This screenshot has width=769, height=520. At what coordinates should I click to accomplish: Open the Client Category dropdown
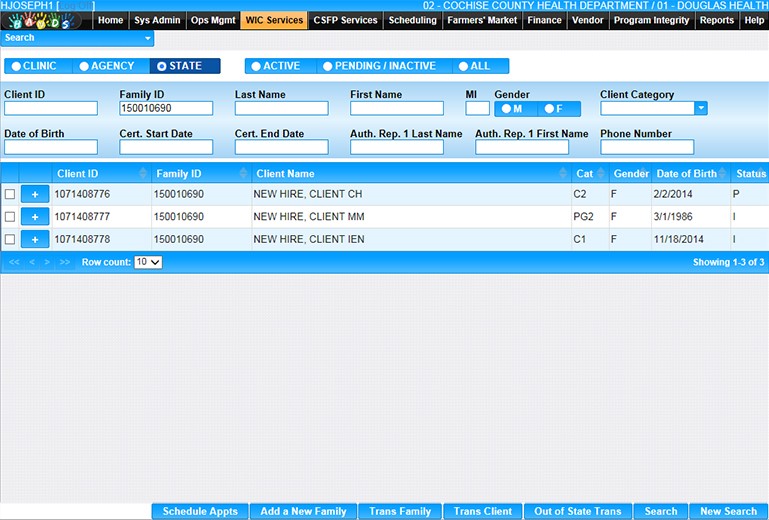[701, 108]
